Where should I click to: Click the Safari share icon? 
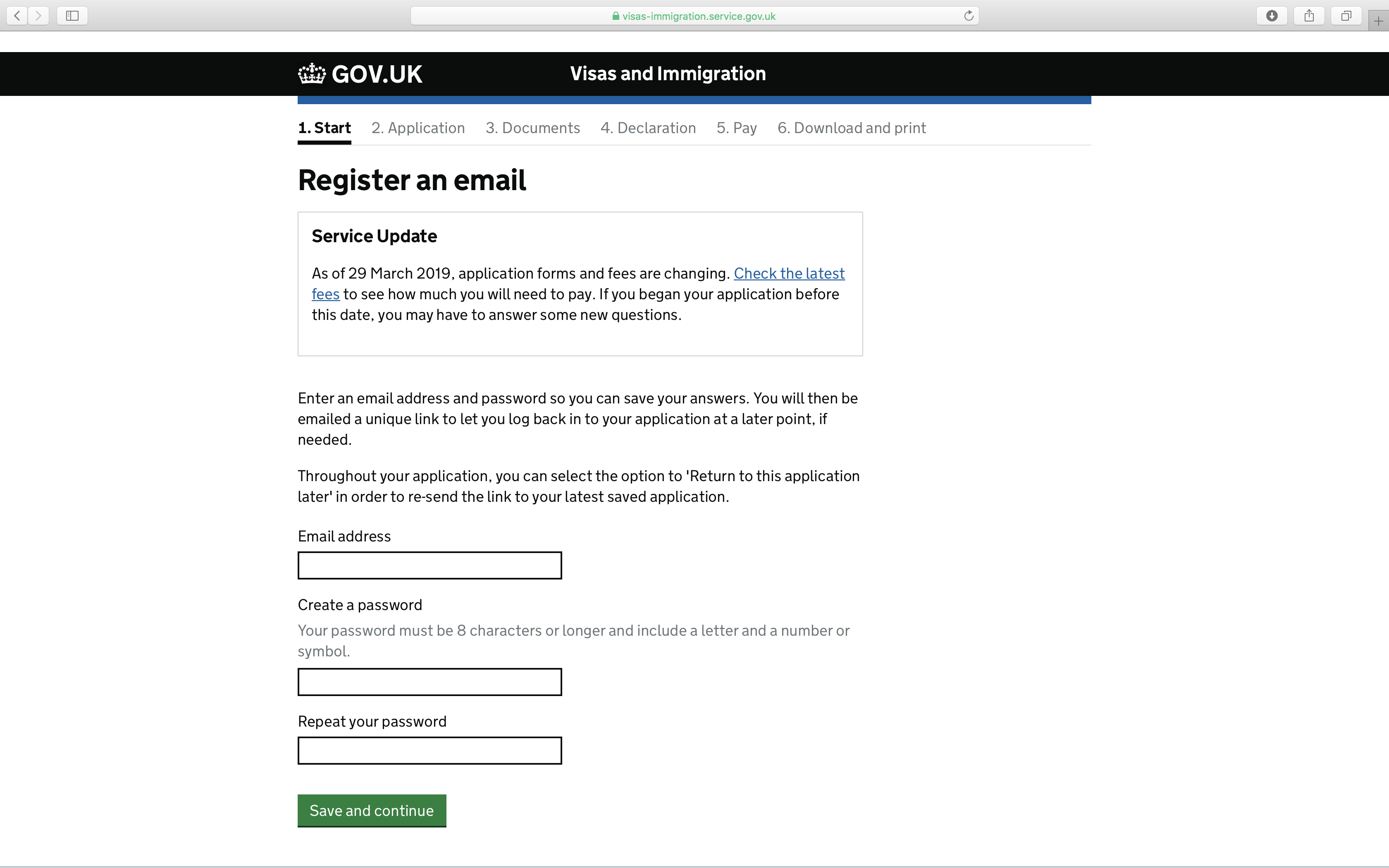1309,16
